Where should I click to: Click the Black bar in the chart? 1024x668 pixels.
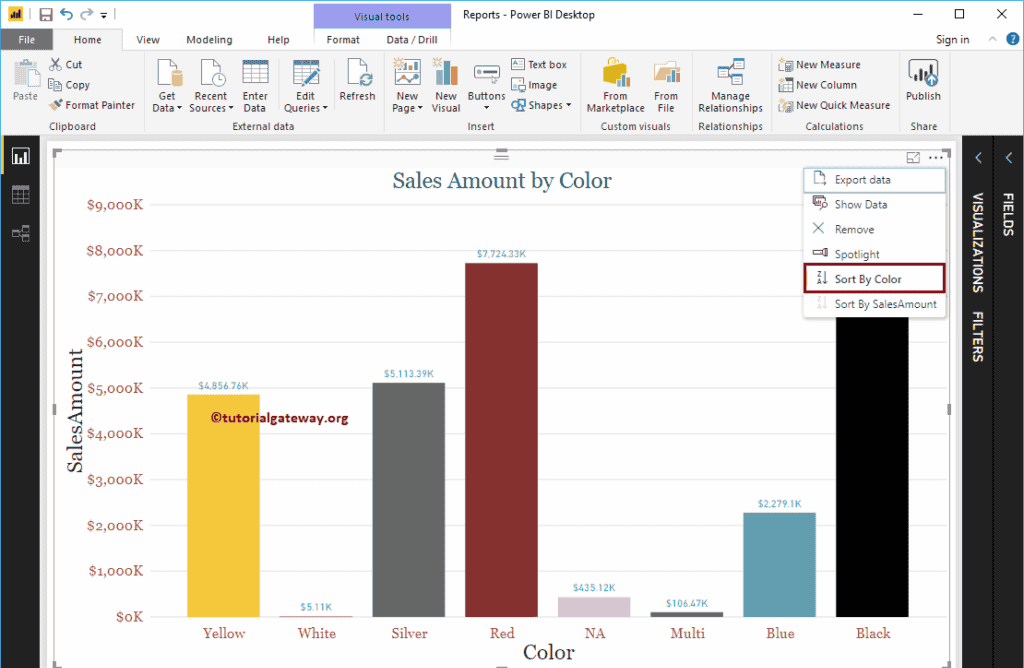coord(872,467)
